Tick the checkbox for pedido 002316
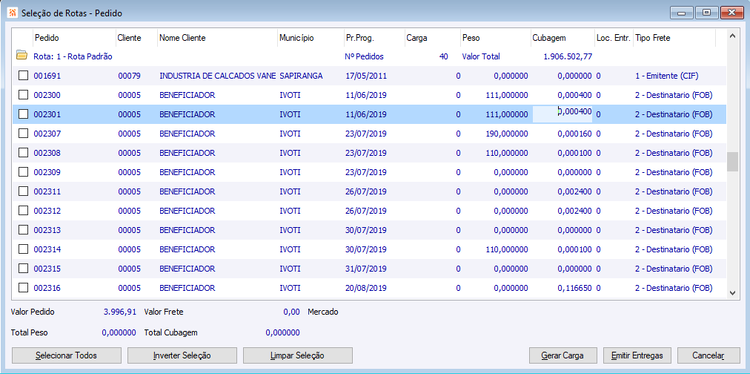The width and height of the screenshot is (750, 374). tap(23, 287)
